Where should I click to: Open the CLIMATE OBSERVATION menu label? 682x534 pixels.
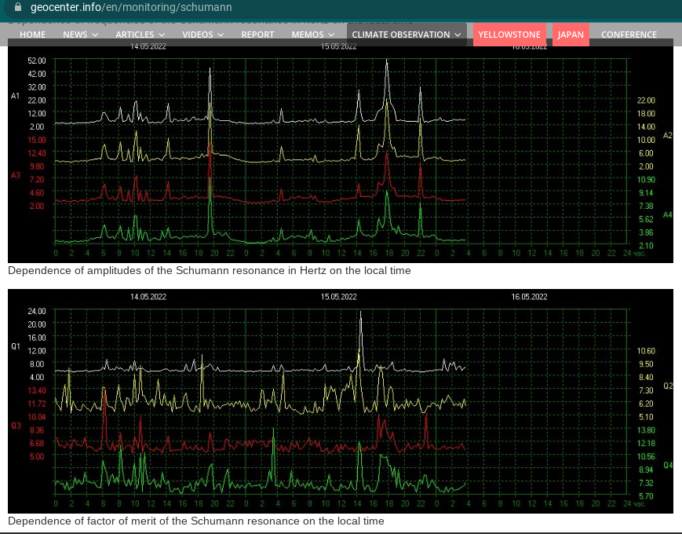pos(401,35)
